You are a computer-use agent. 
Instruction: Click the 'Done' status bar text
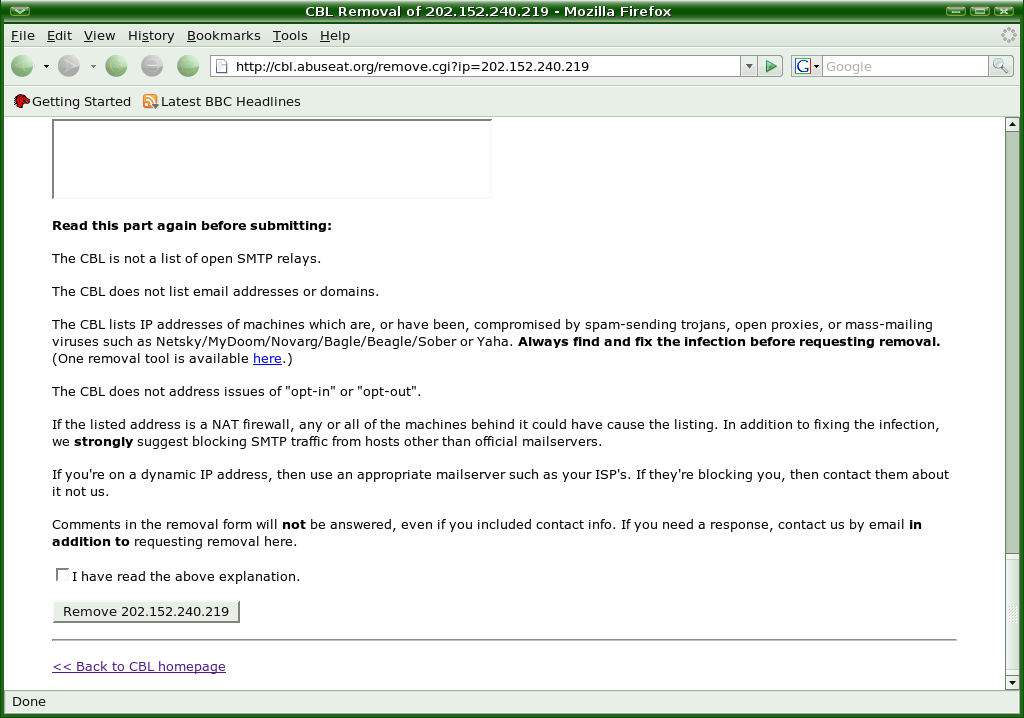pos(29,702)
